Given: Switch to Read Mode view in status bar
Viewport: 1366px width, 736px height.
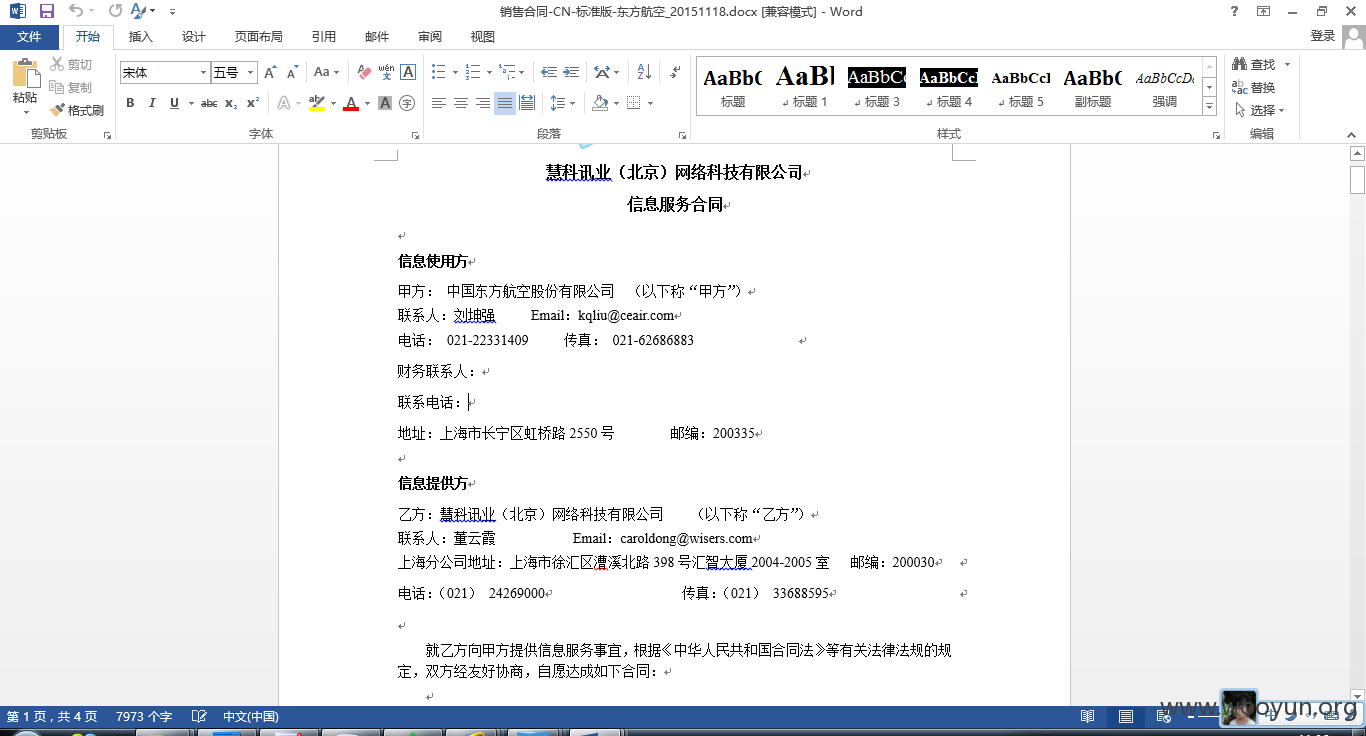Looking at the screenshot, I should (1087, 716).
